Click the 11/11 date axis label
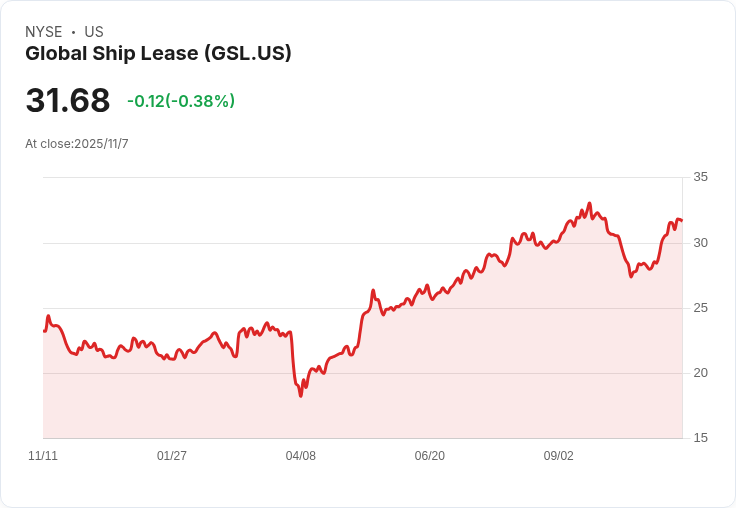 (43, 456)
